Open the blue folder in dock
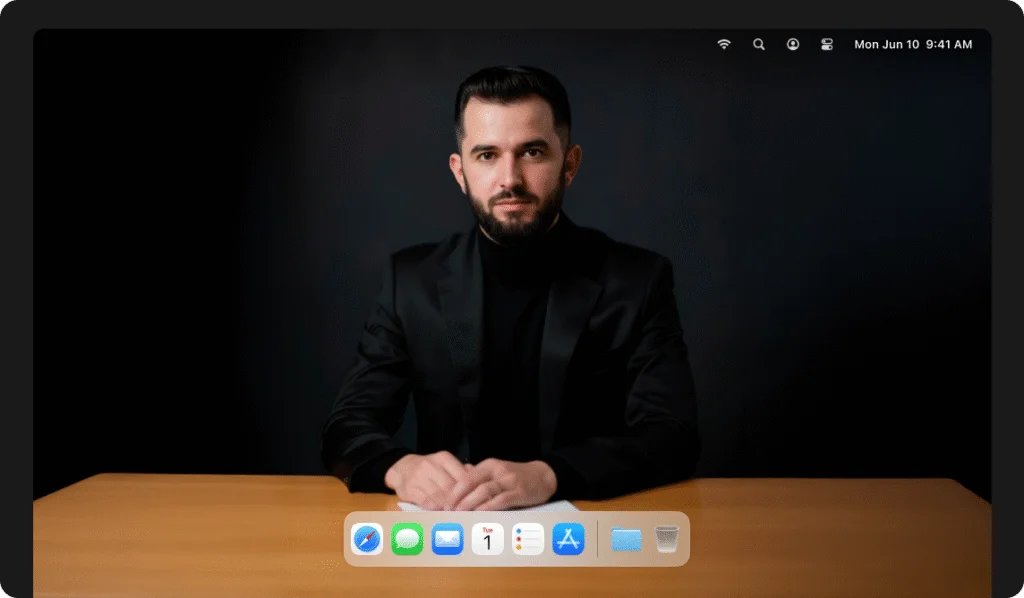Image resolution: width=1024 pixels, height=598 pixels. 627,540
